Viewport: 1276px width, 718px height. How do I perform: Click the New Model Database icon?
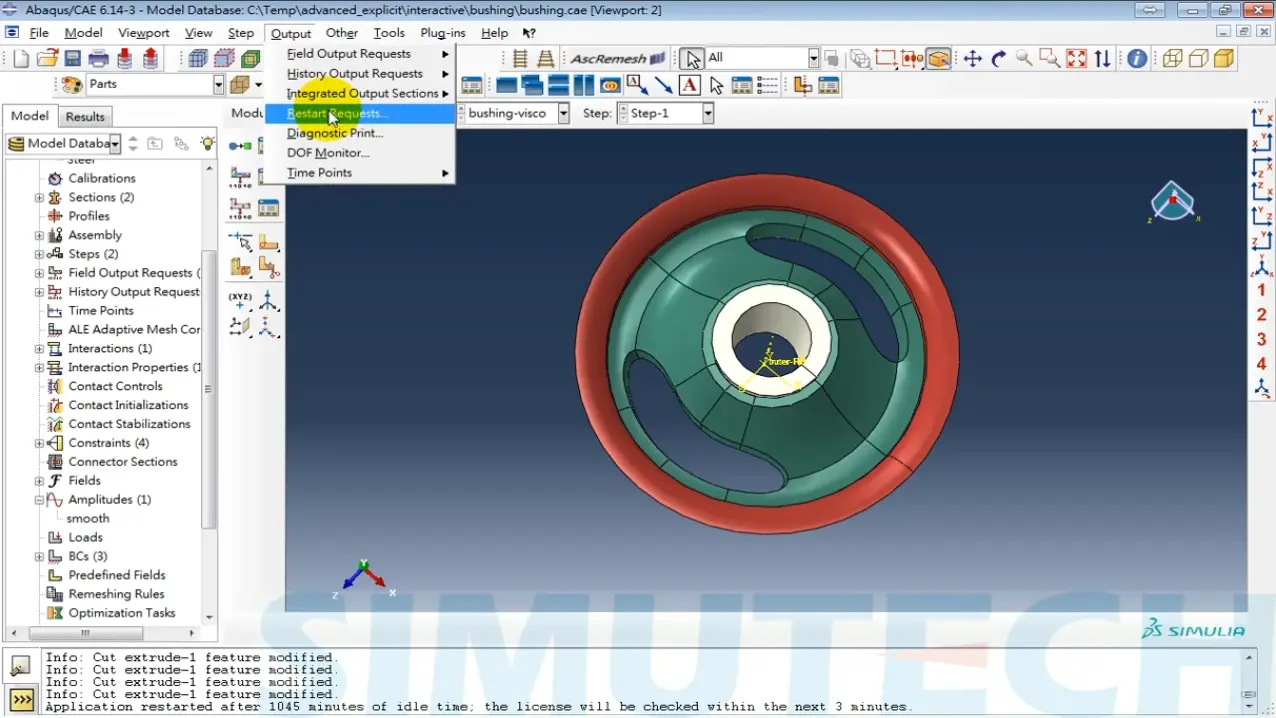[x=21, y=59]
